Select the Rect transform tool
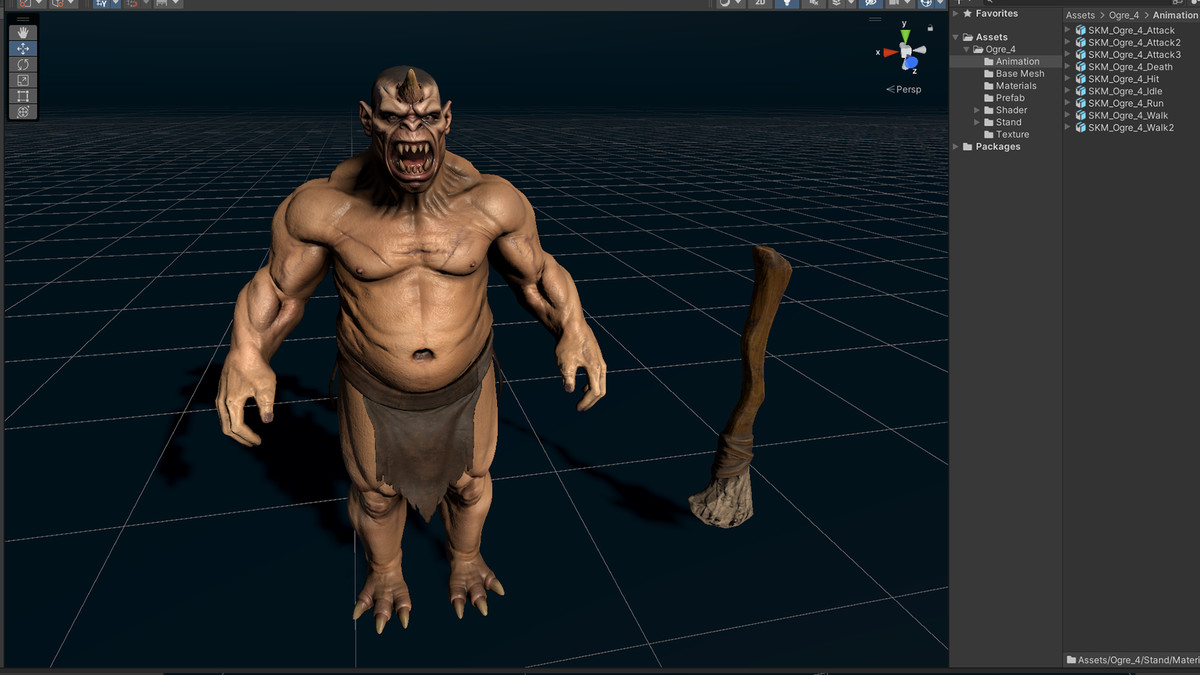Screen dimensions: 1200x675 [22, 95]
